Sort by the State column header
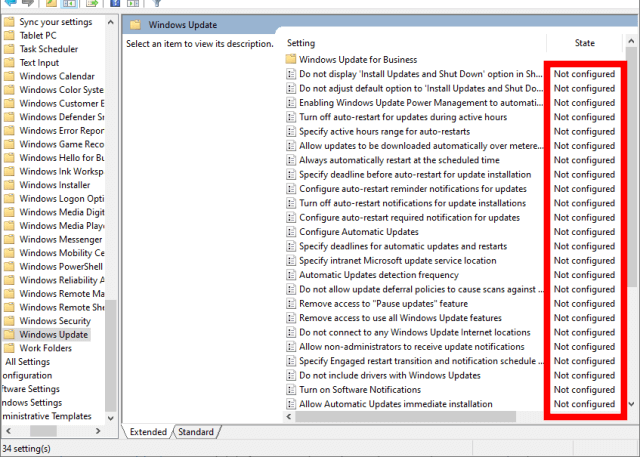 point(584,43)
